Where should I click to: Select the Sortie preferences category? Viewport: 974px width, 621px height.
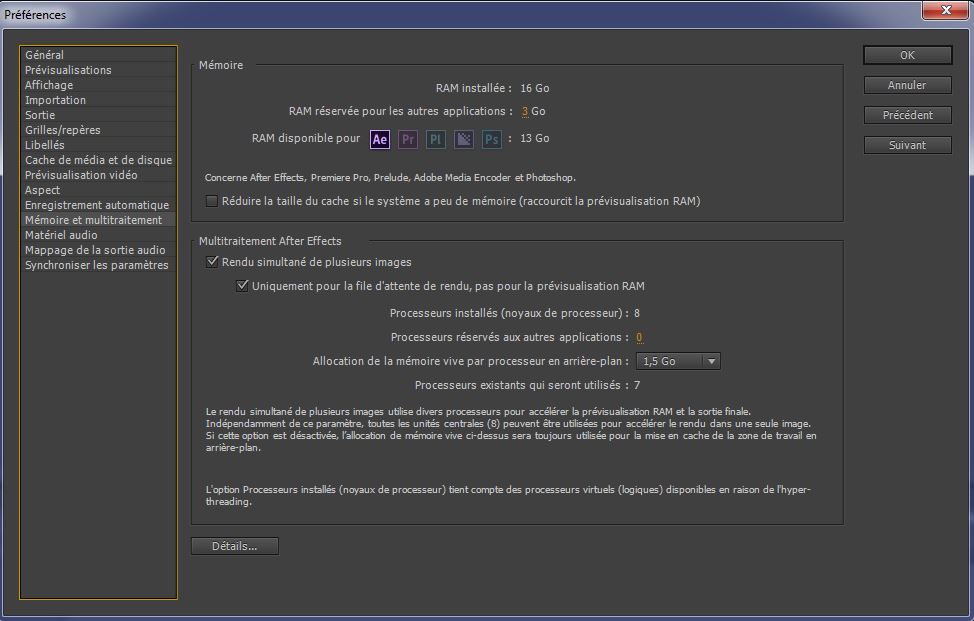tap(98, 115)
